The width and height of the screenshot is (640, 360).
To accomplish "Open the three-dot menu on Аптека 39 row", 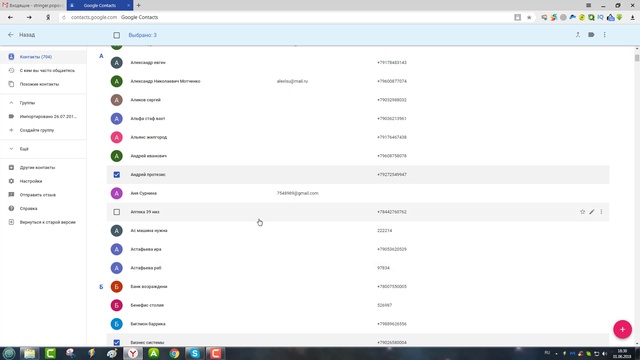I will pyautogui.click(x=601, y=212).
